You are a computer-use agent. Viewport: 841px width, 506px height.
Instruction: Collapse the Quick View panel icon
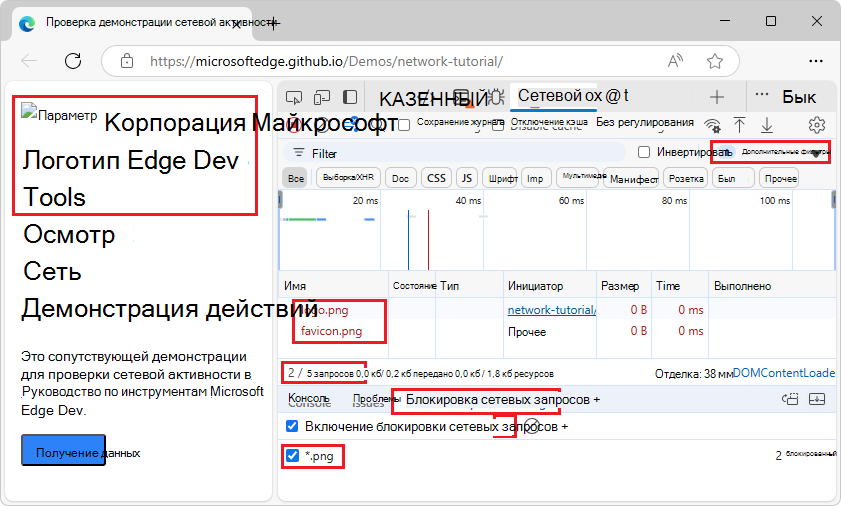coord(817,399)
